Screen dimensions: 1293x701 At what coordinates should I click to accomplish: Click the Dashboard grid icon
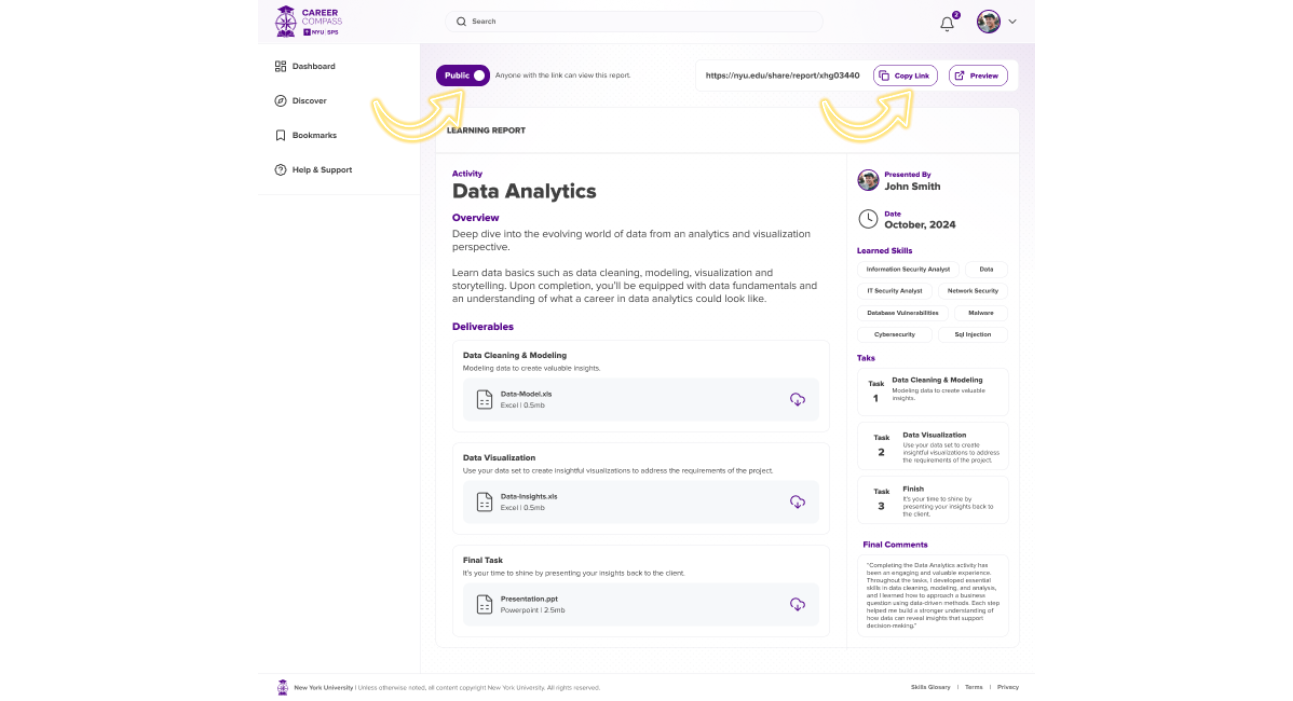(280, 66)
